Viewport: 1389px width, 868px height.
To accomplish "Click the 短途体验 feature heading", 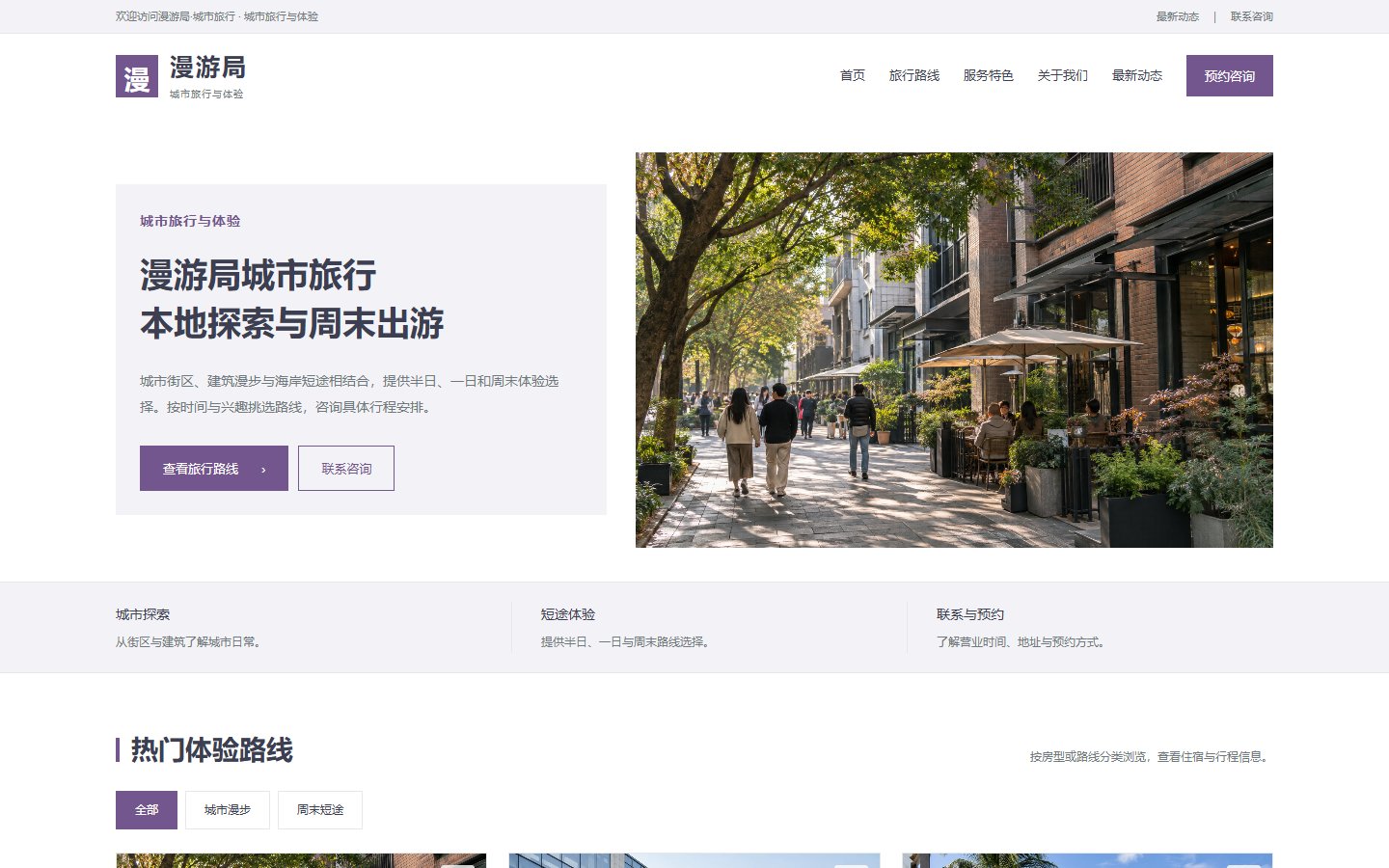I will pos(568,614).
